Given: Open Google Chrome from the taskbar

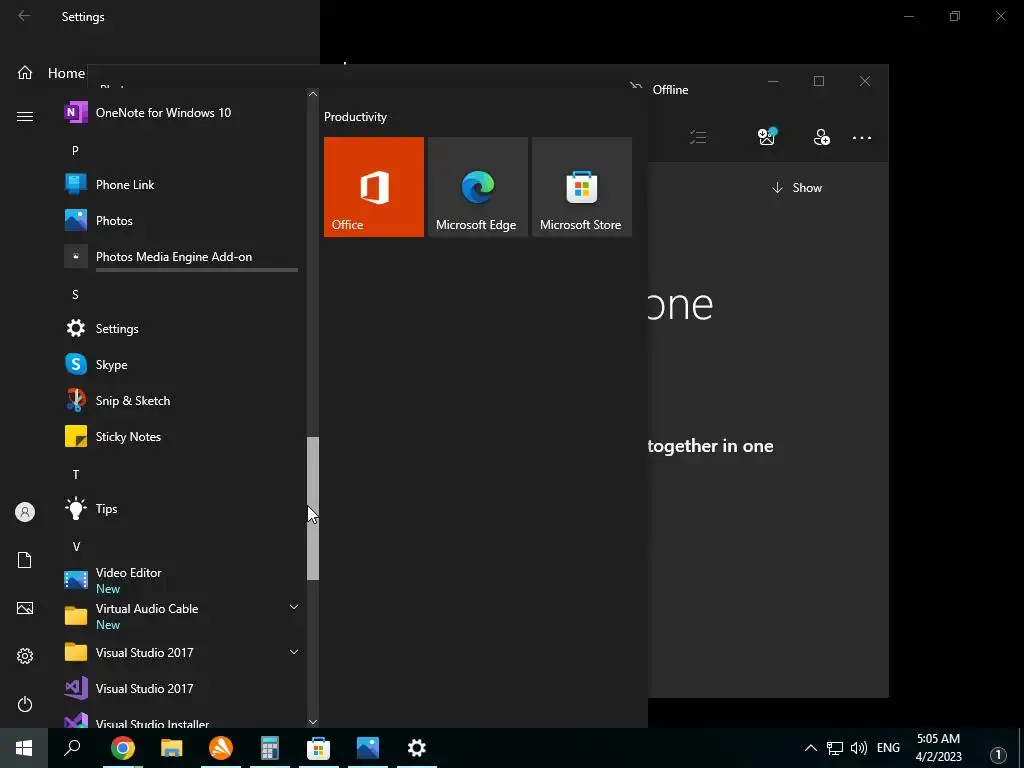Looking at the screenshot, I should pyautogui.click(x=122, y=748).
